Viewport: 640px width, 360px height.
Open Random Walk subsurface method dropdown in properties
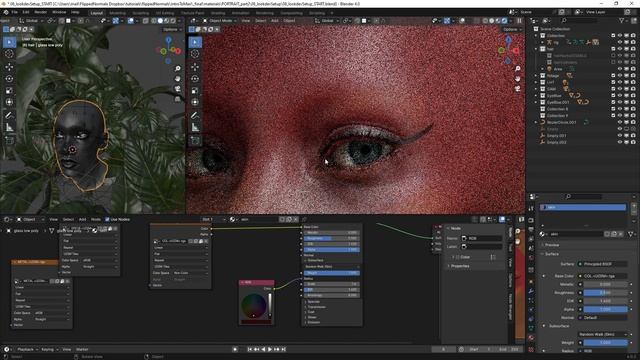pyautogui.click(x=602, y=334)
